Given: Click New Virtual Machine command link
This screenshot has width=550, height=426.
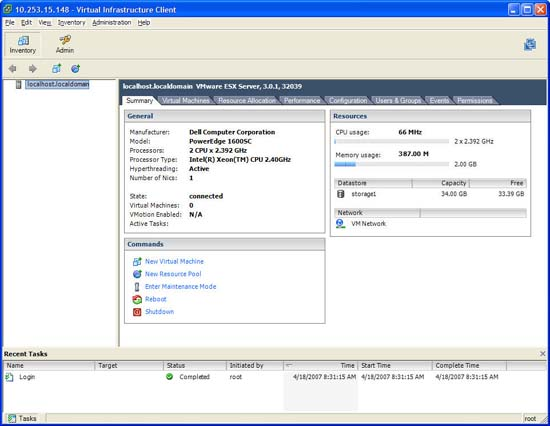Looking at the screenshot, I should 174,261.
